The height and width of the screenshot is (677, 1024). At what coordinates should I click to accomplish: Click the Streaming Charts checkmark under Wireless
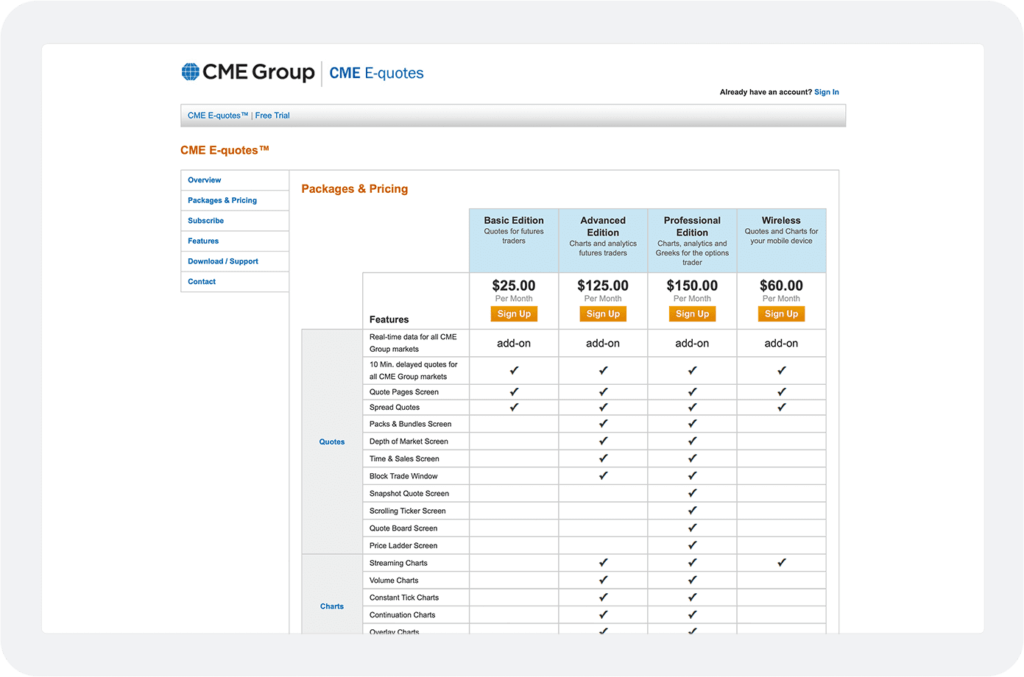pyautogui.click(x=781, y=562)
